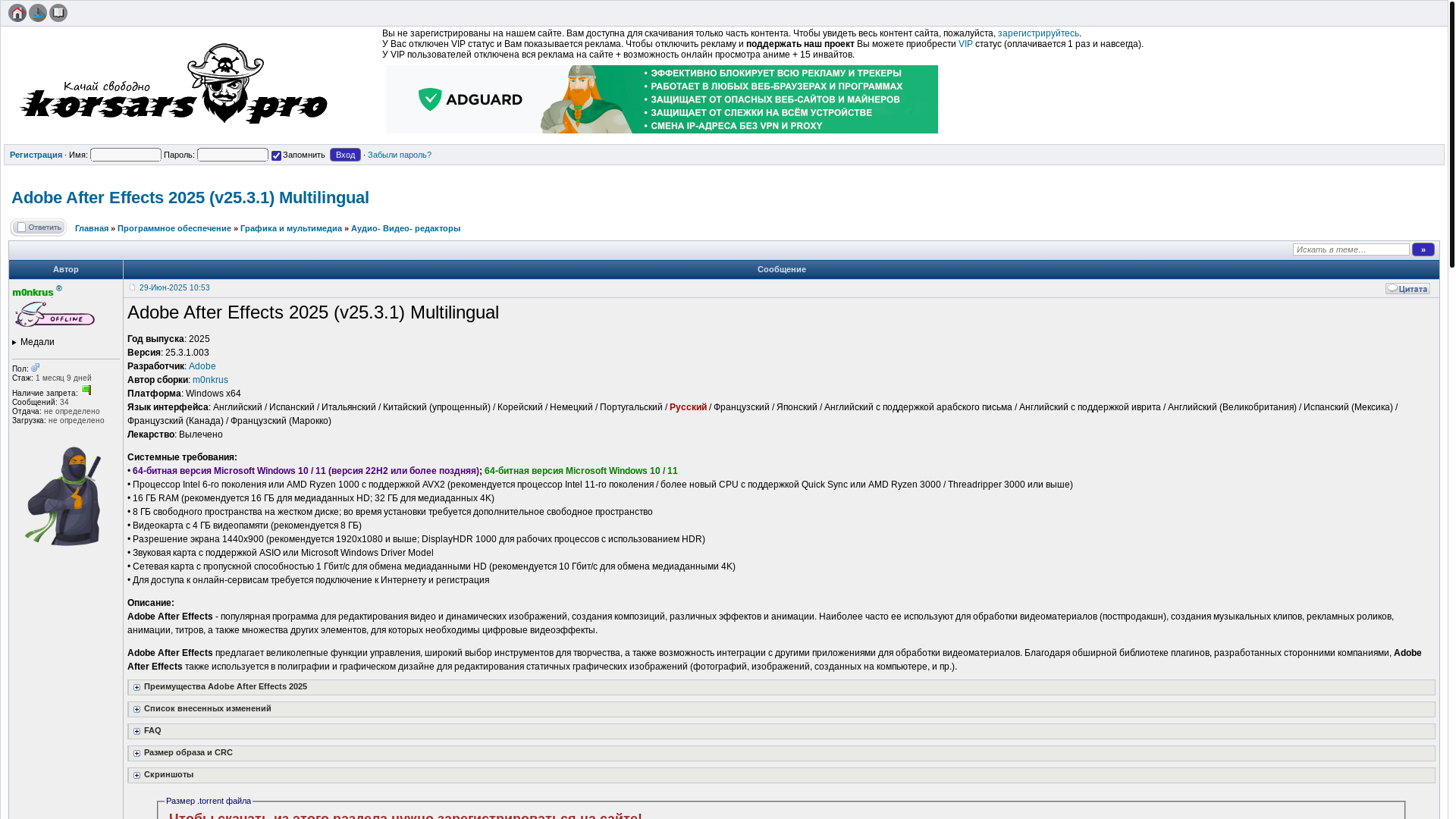Click зарегистрируйтесь link in notice

pyautogui.click(x=1038, y=33)
